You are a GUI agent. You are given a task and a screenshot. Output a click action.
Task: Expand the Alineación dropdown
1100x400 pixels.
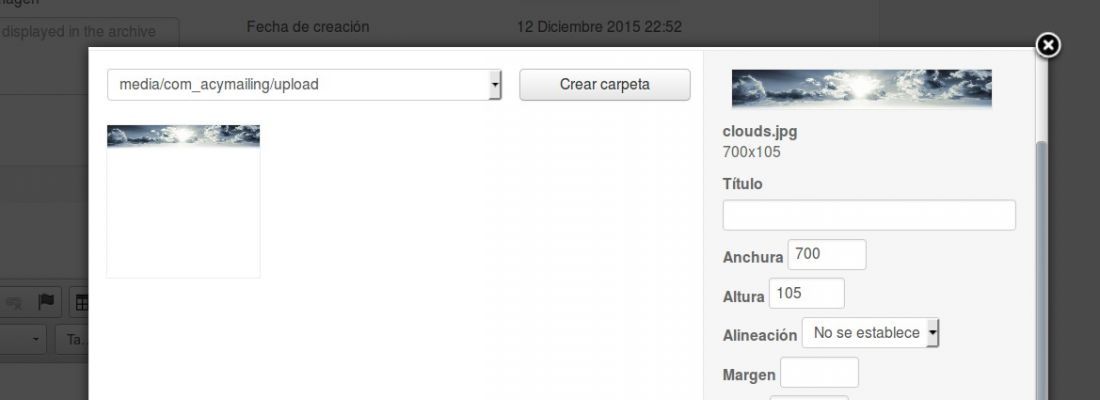click(x=871, y=333)
